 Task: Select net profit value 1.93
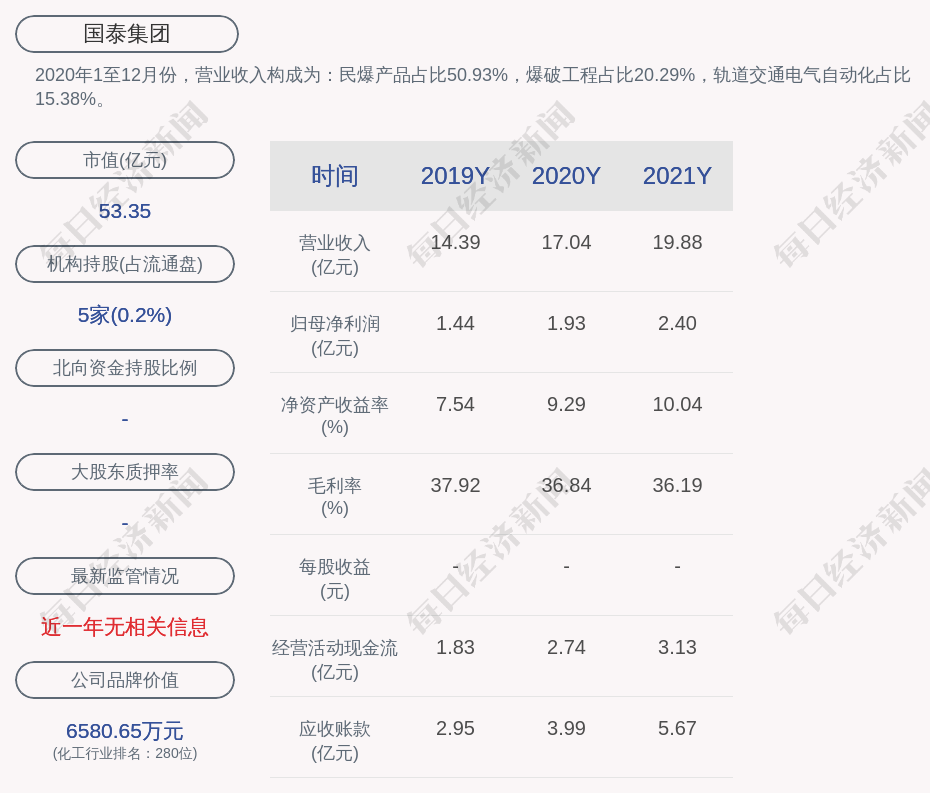(566, 323)
